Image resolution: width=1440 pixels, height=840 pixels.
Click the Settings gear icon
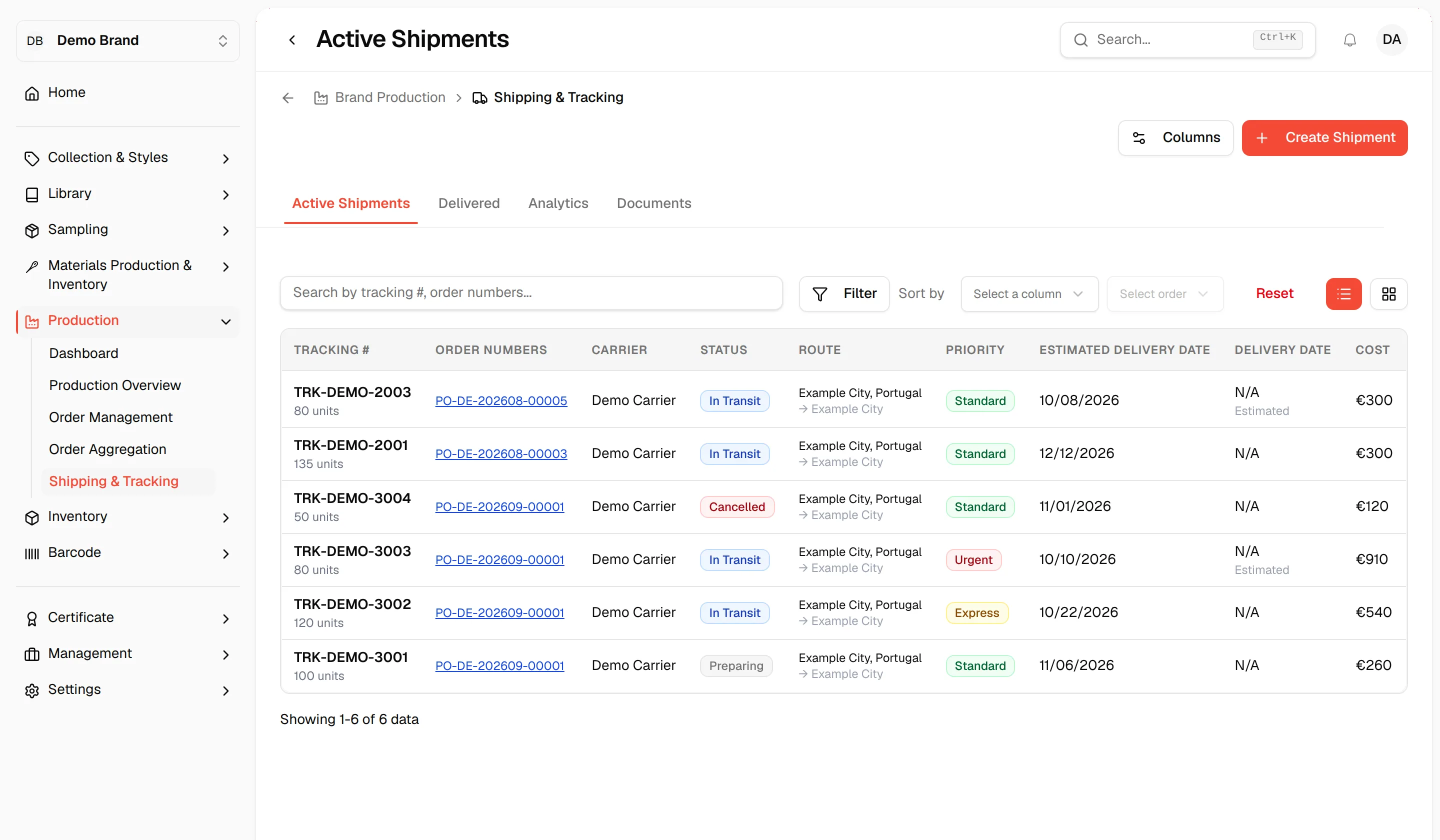[32, 690]
